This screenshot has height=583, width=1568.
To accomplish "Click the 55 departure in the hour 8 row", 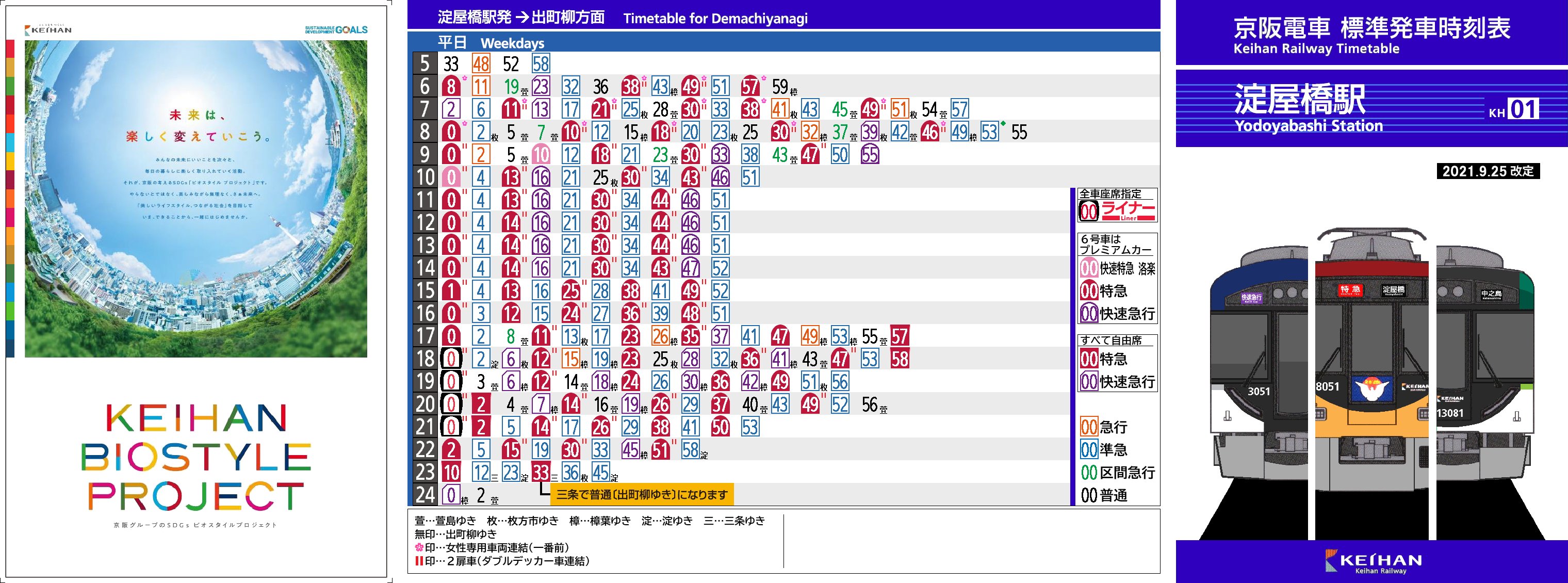I will 1019,132.
